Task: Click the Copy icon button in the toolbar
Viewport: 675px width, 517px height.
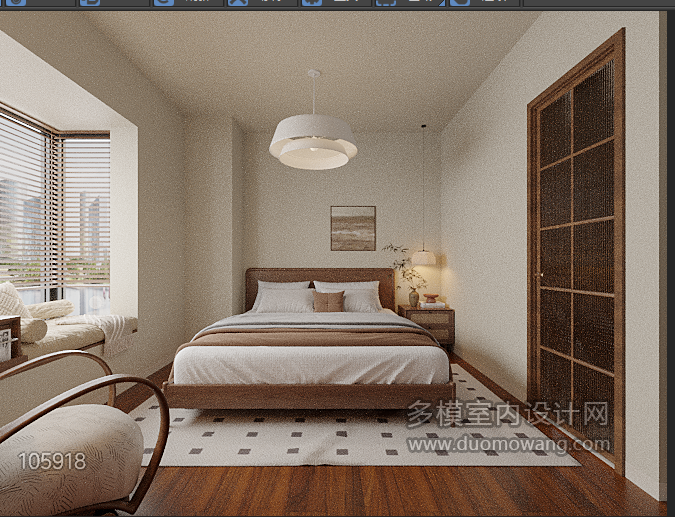Action: pyautogui.click(x=90, y=2)
